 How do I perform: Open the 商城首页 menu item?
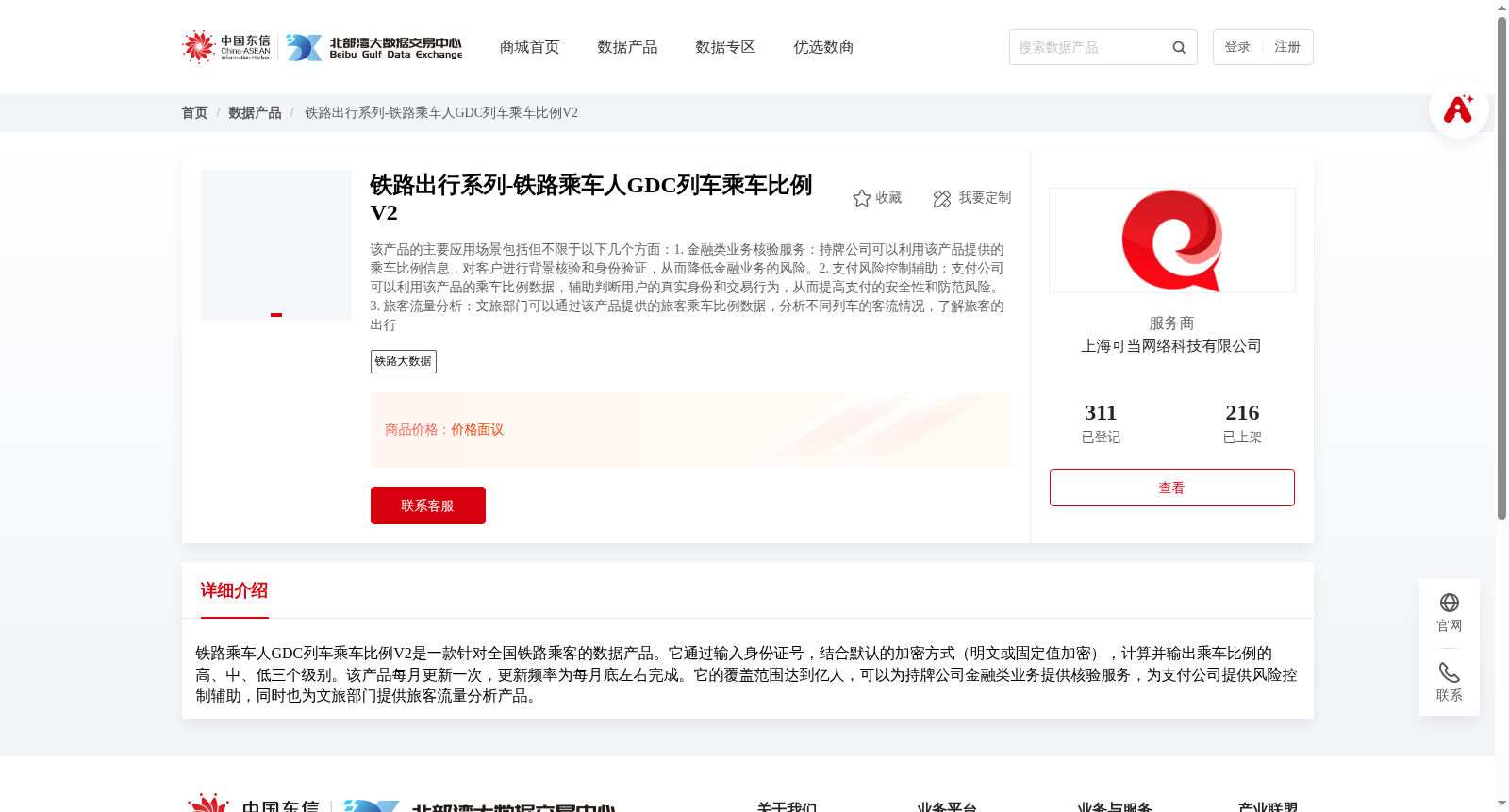click(x=529, y=47)
